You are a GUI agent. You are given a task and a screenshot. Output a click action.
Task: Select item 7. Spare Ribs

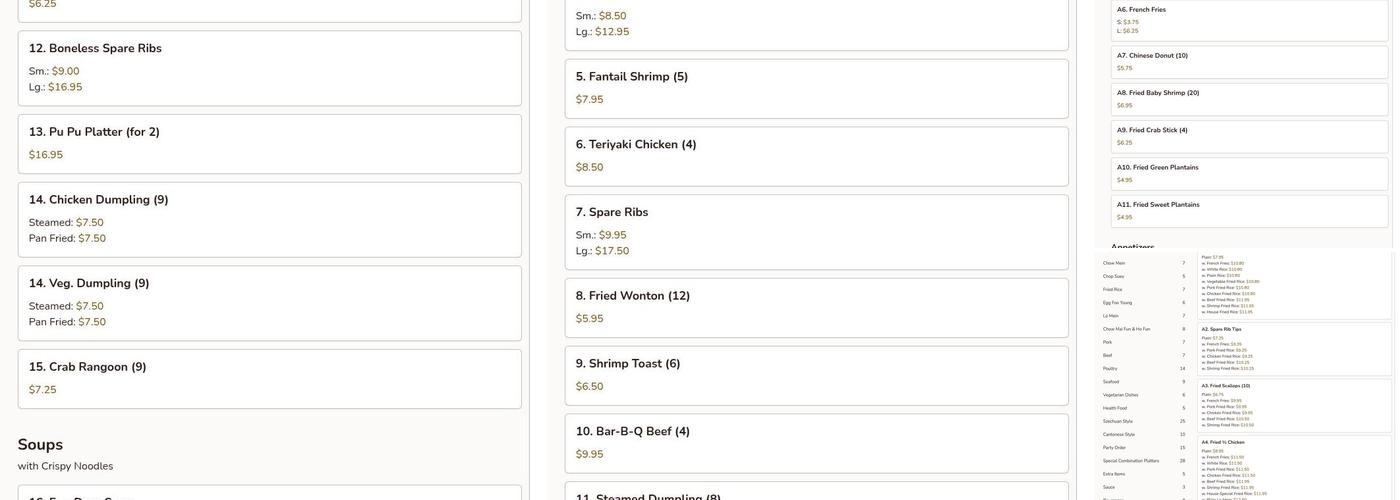tap(816, 231)
